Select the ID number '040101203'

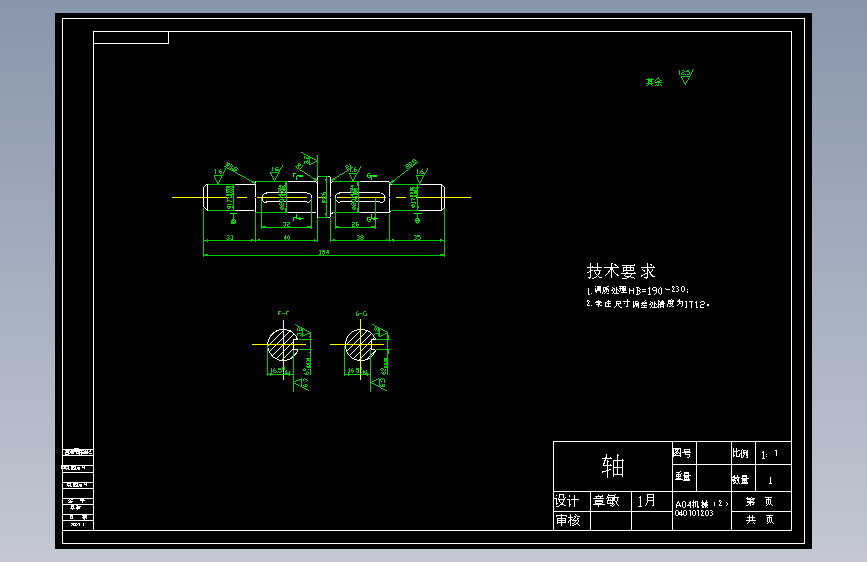tap(694, 513)
